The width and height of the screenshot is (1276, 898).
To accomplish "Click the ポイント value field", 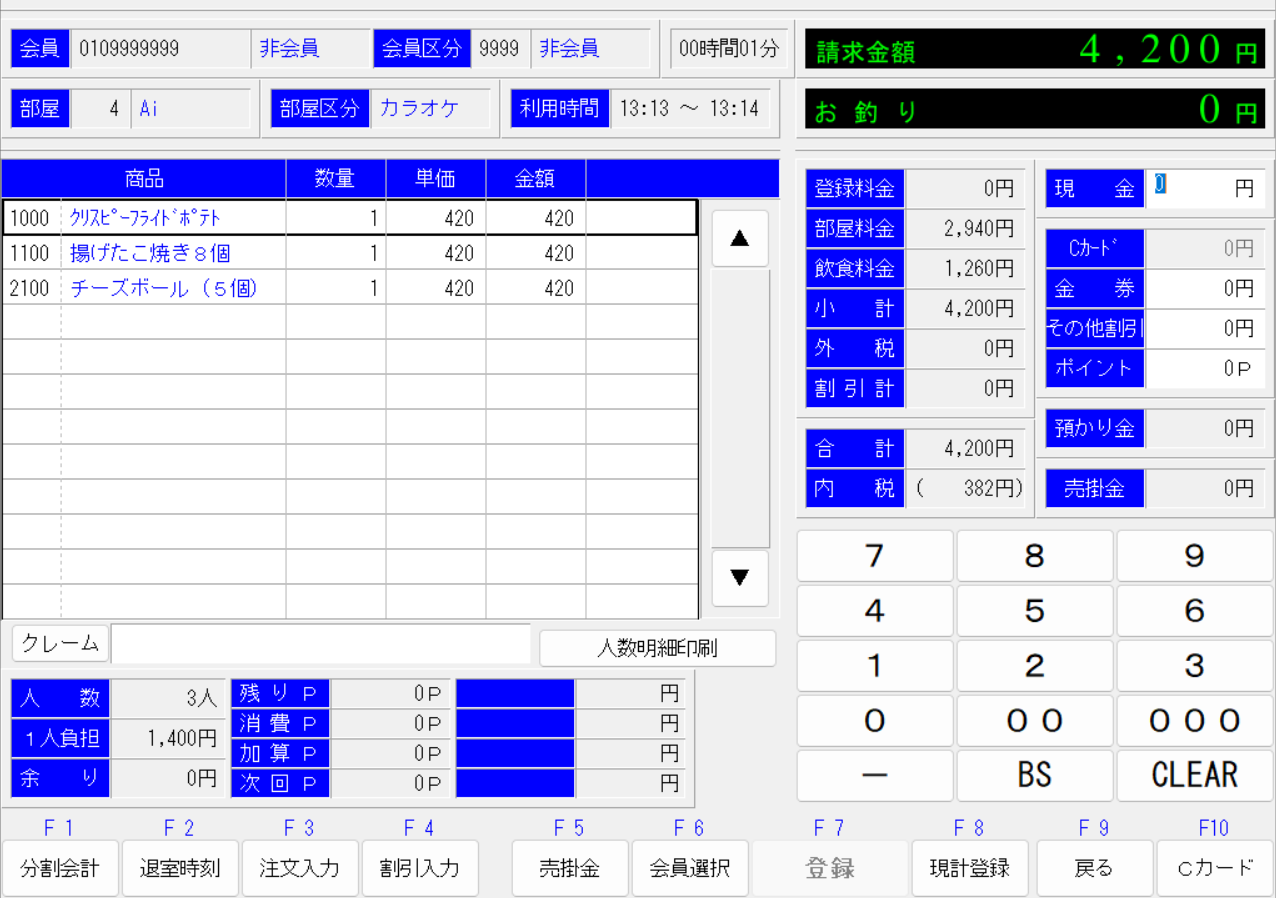I will click(x=1203, y=369).
